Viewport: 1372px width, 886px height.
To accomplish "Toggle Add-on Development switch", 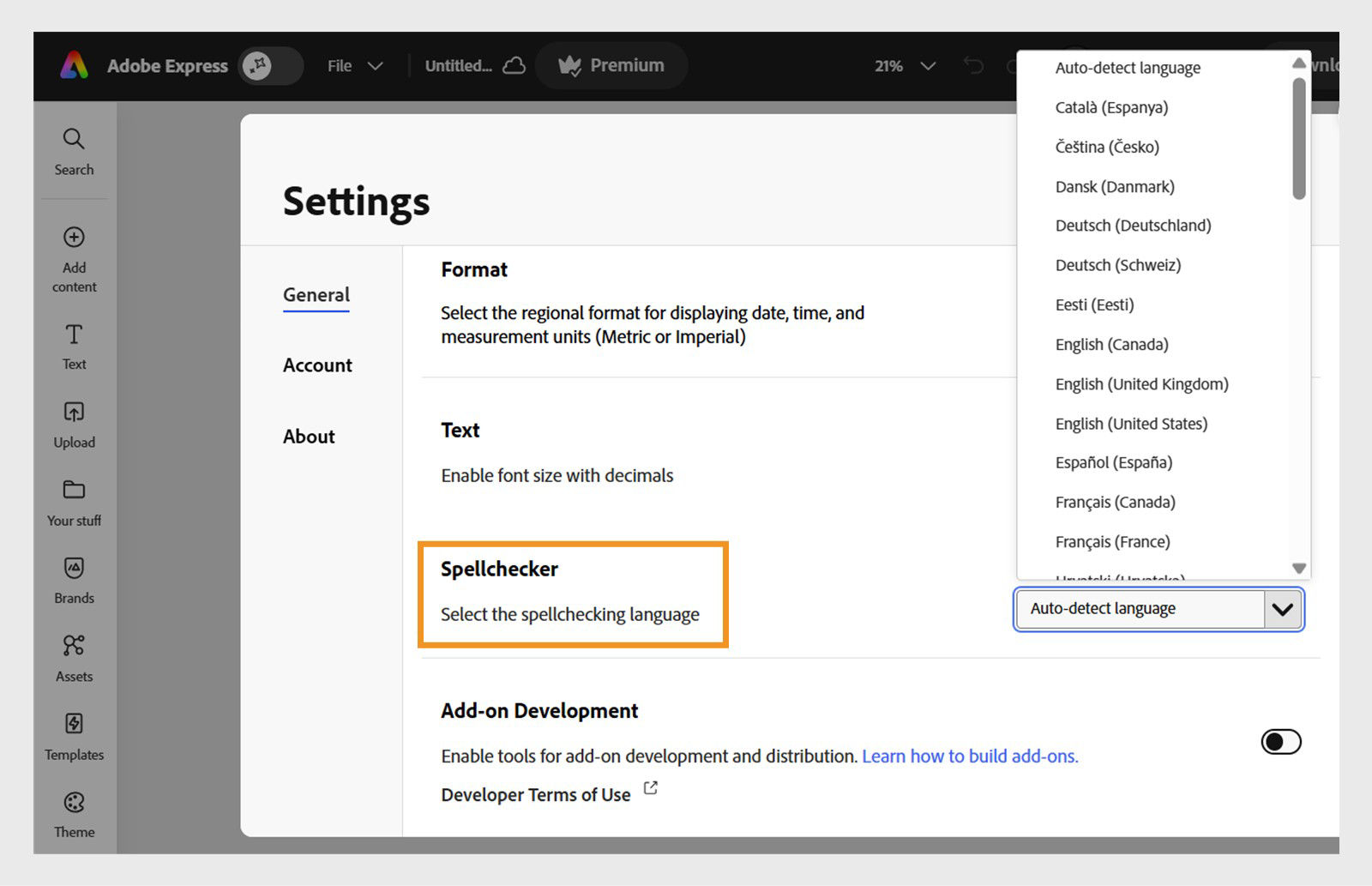I will [1281, 742].
